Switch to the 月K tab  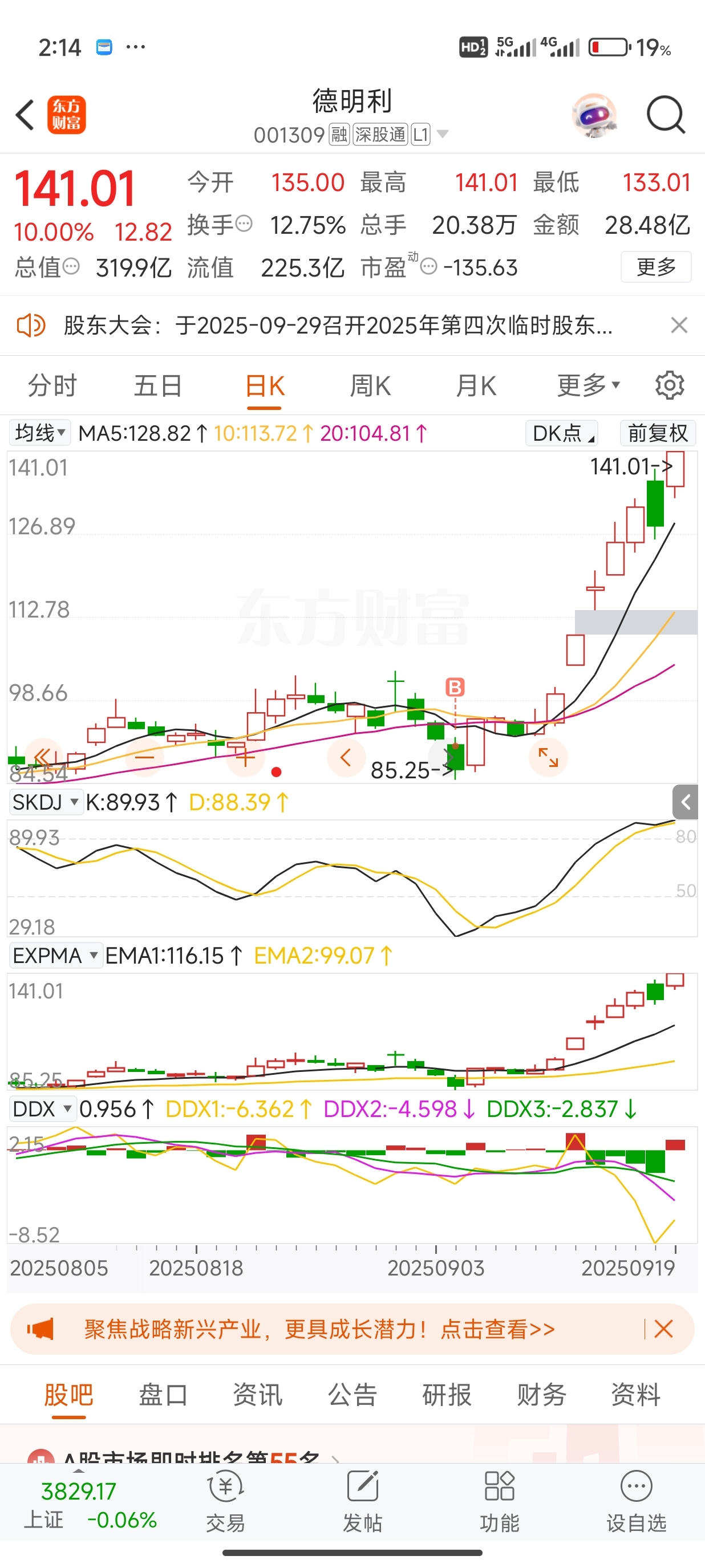476,385
